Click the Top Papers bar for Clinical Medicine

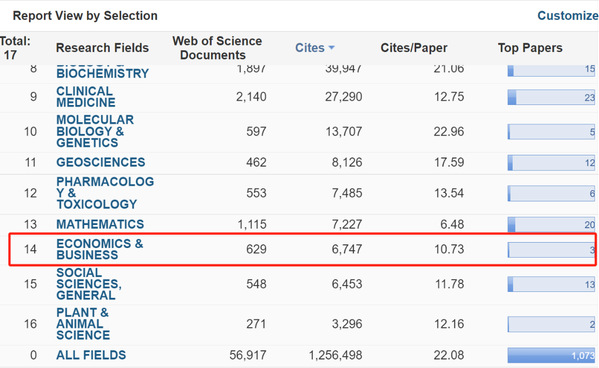[x=551, y=97]
